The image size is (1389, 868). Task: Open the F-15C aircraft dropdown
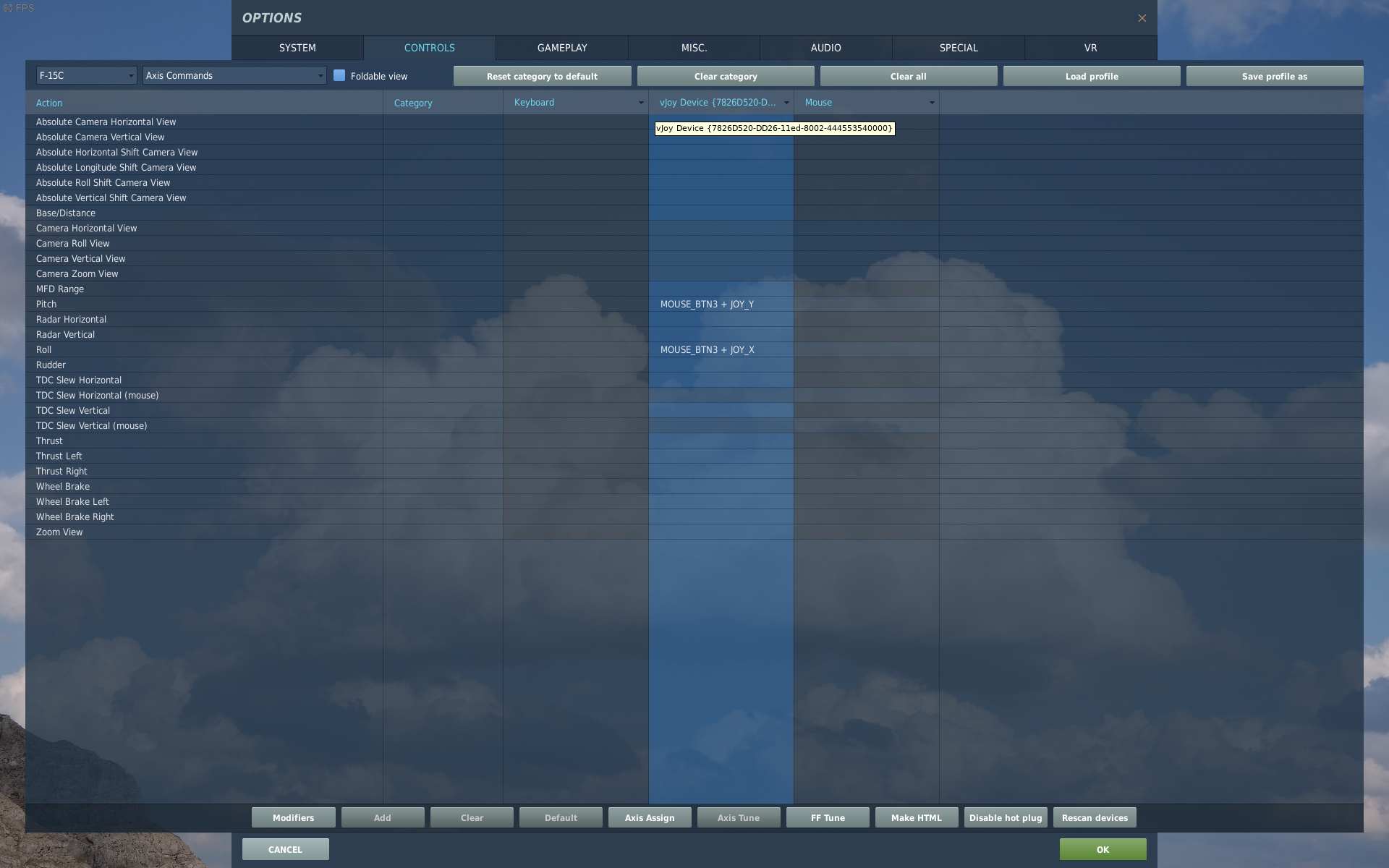[86, 75]
